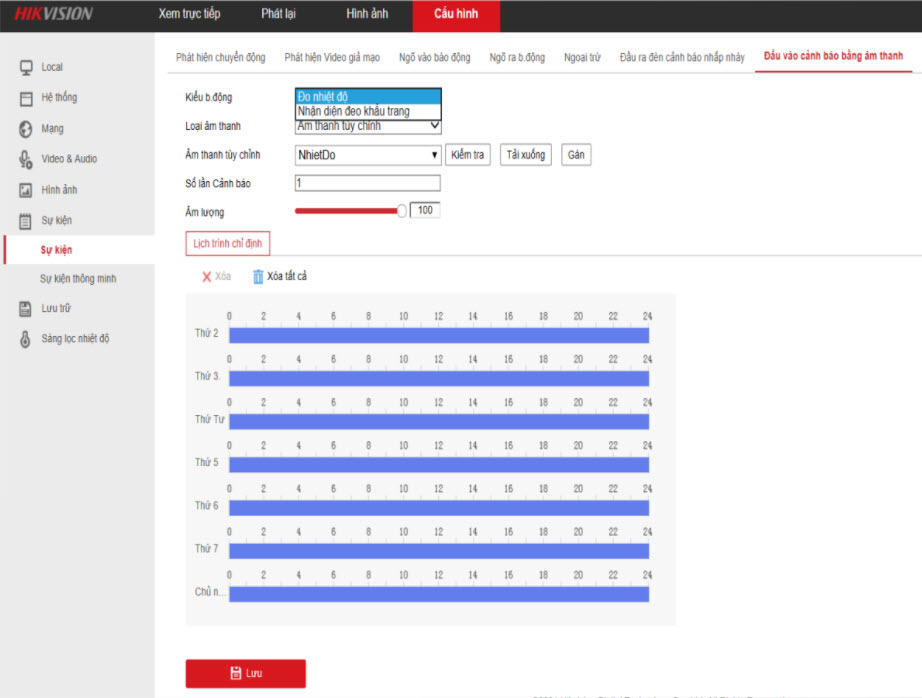Screen dimensions: 922x698
Task: Open the Hình ảnh picture icon in sidebar
Action: [x=27, y=190]
